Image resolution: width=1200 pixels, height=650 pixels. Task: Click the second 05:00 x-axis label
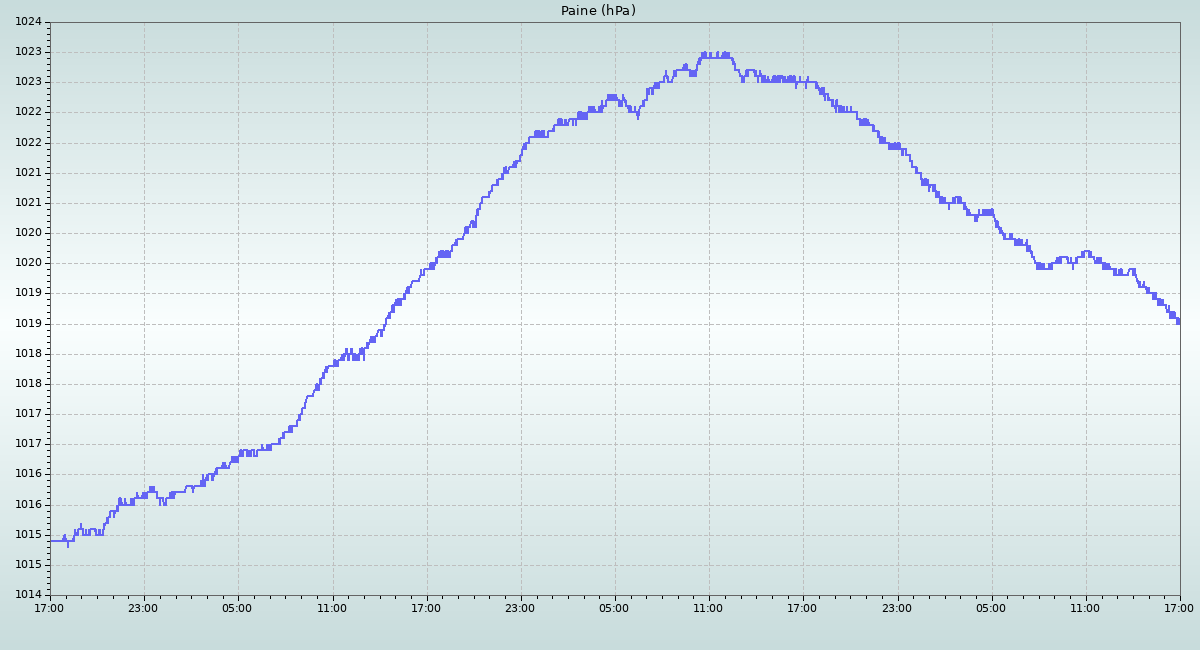click(x=614, y=607)
